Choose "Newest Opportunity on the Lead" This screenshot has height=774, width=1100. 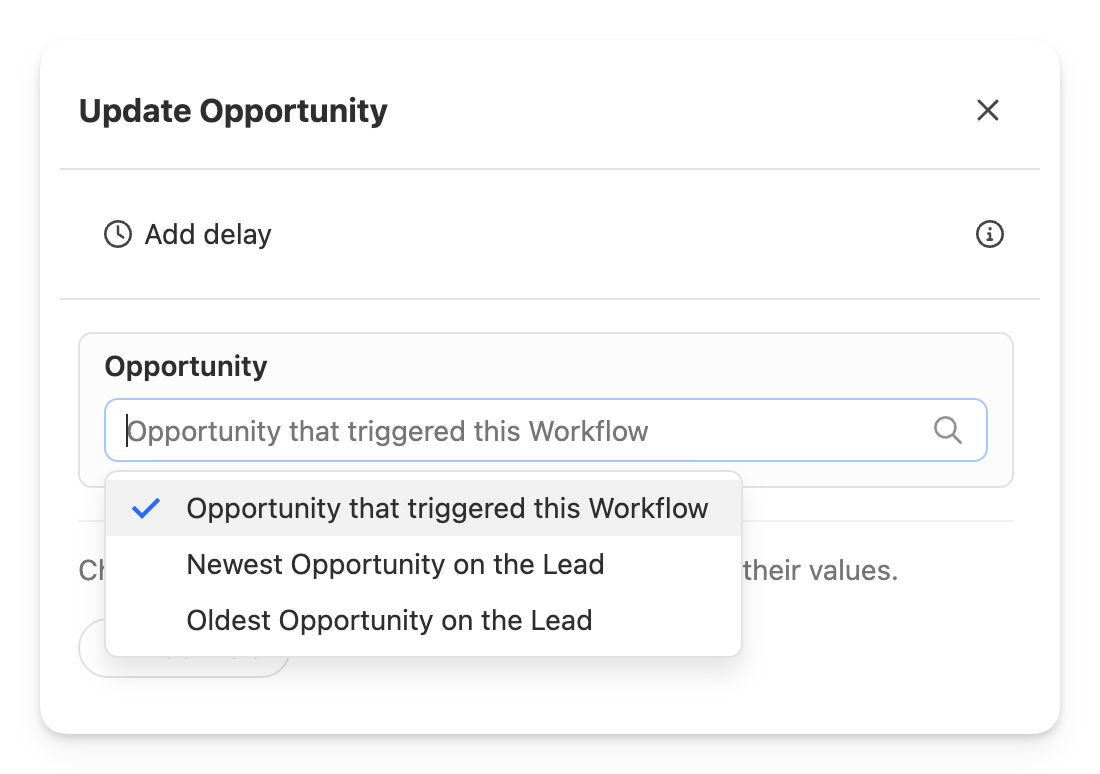click(395, 564)
